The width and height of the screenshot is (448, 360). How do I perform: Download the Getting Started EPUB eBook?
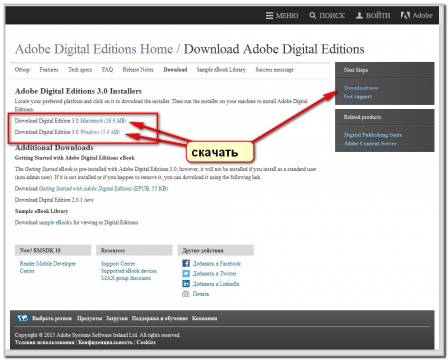(x=103, y=189)
